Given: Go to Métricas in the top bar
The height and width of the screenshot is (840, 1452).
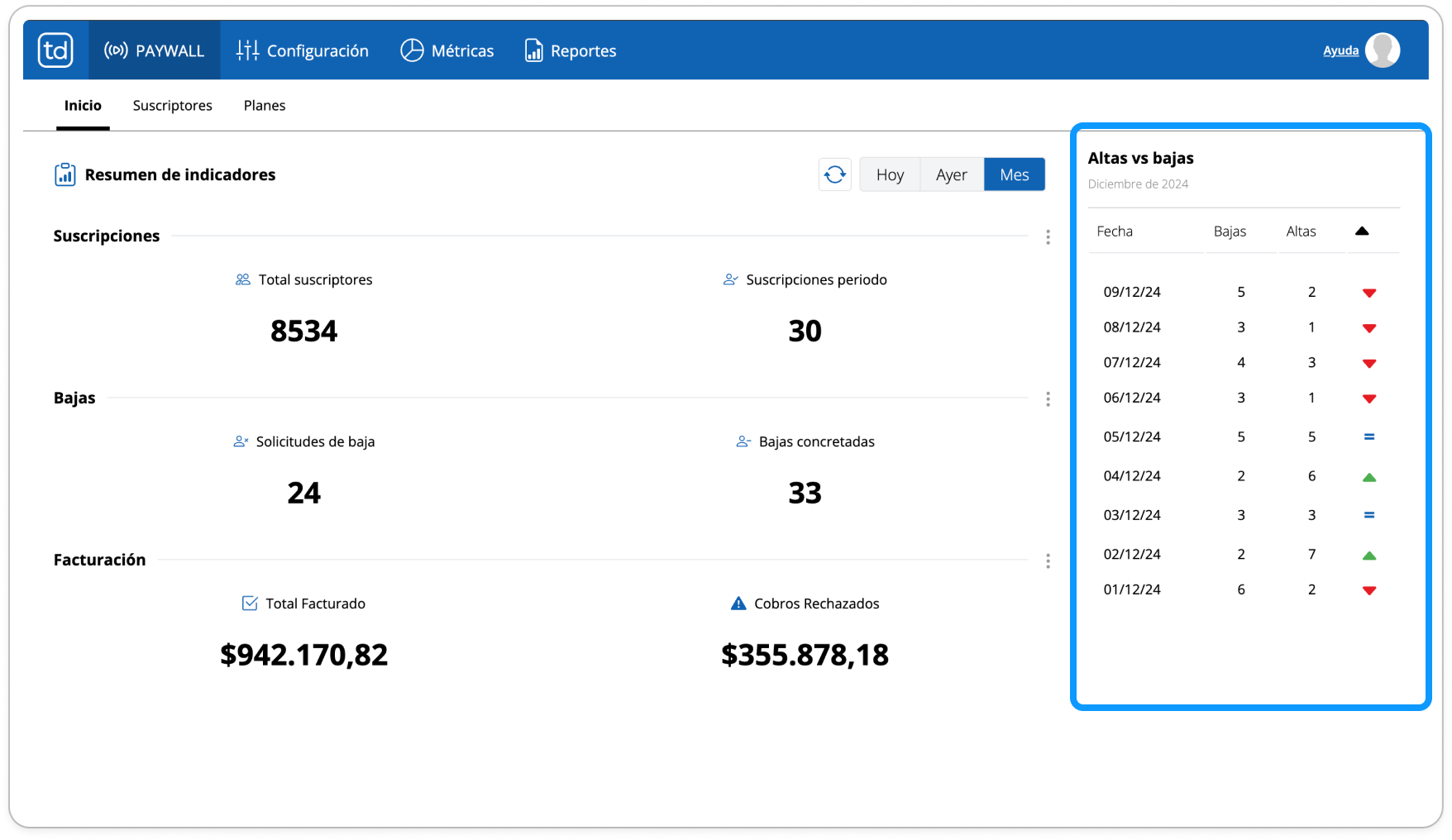Looking at the screenshot, I should click(447, 50).
